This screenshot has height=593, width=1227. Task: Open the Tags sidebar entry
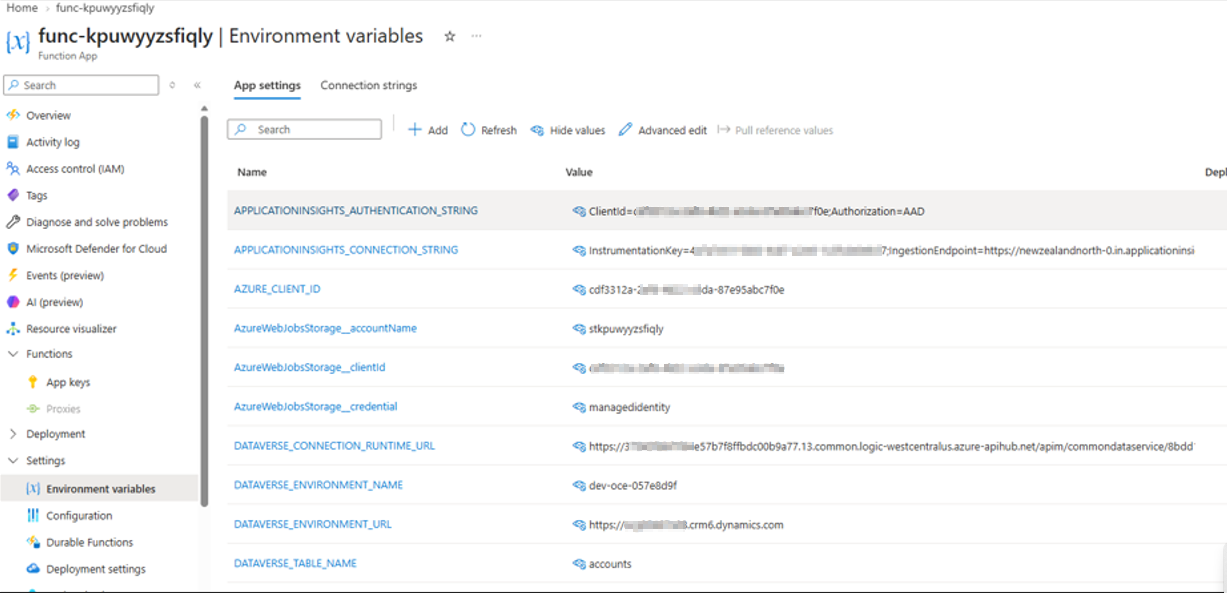point(36,195)
